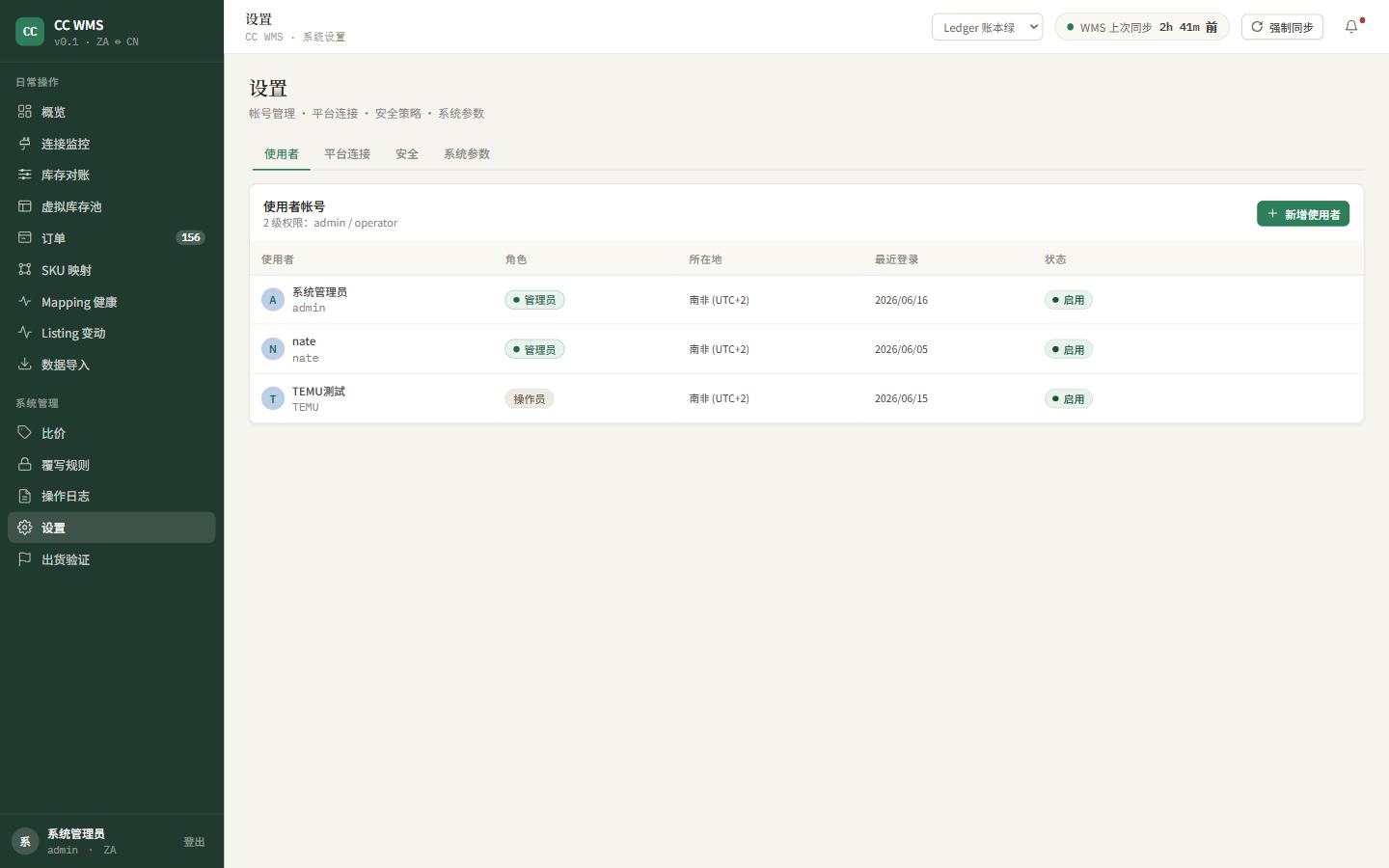Viewport: 1389px width, 868px height.
Task: Click the Mapping 健康 pulse icon
Action: [25, 302]
